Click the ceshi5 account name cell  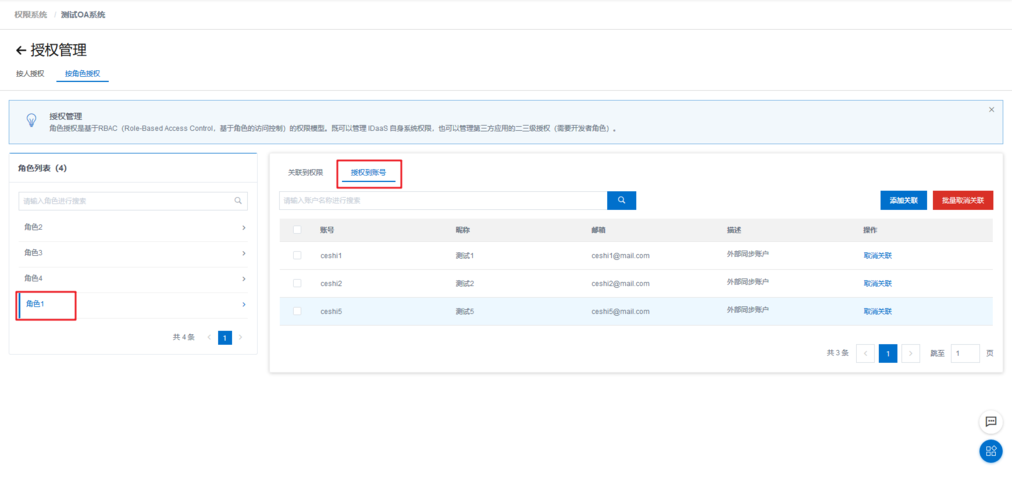click(331, 311)
